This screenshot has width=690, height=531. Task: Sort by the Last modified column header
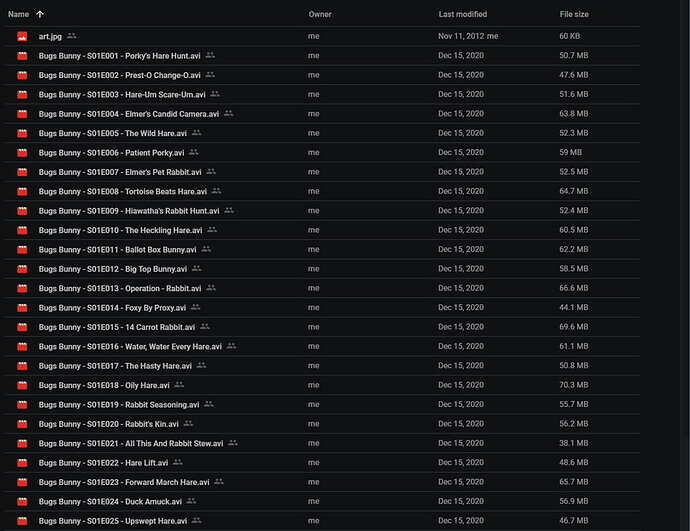click(x=463, y=14)
